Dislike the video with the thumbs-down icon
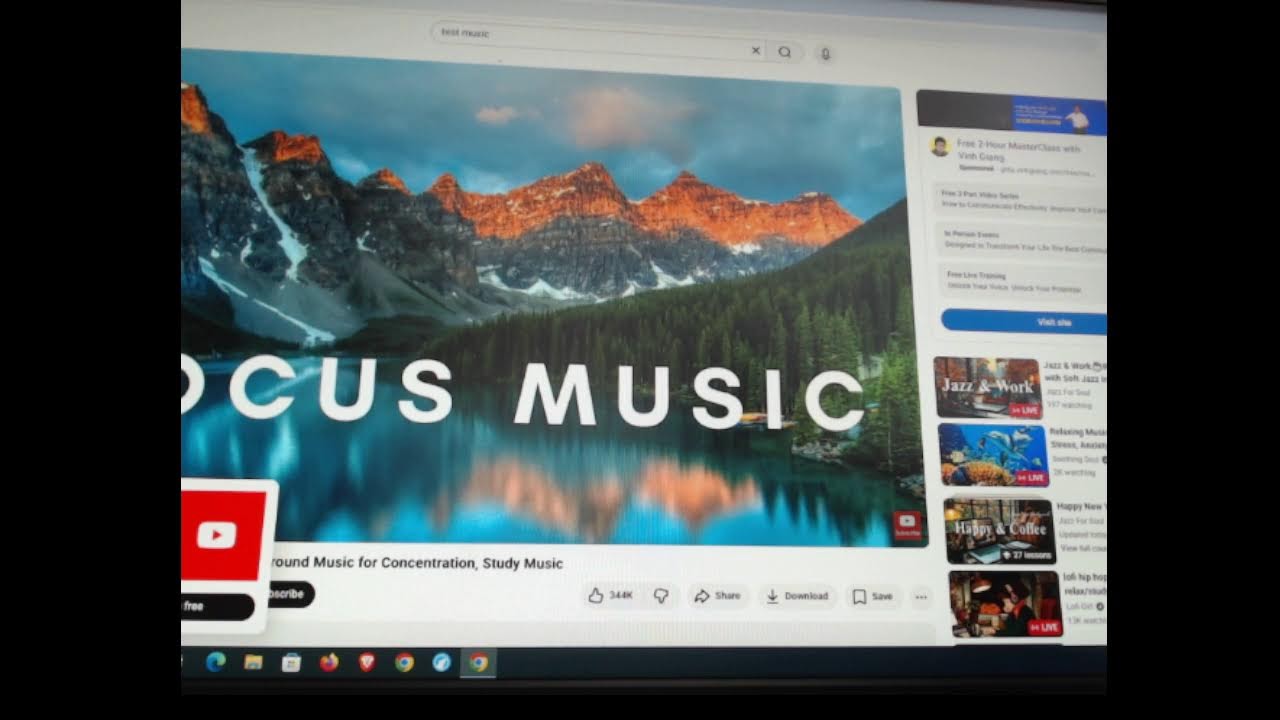Screen dimensions: 1280x720 [x=661, y=596]
